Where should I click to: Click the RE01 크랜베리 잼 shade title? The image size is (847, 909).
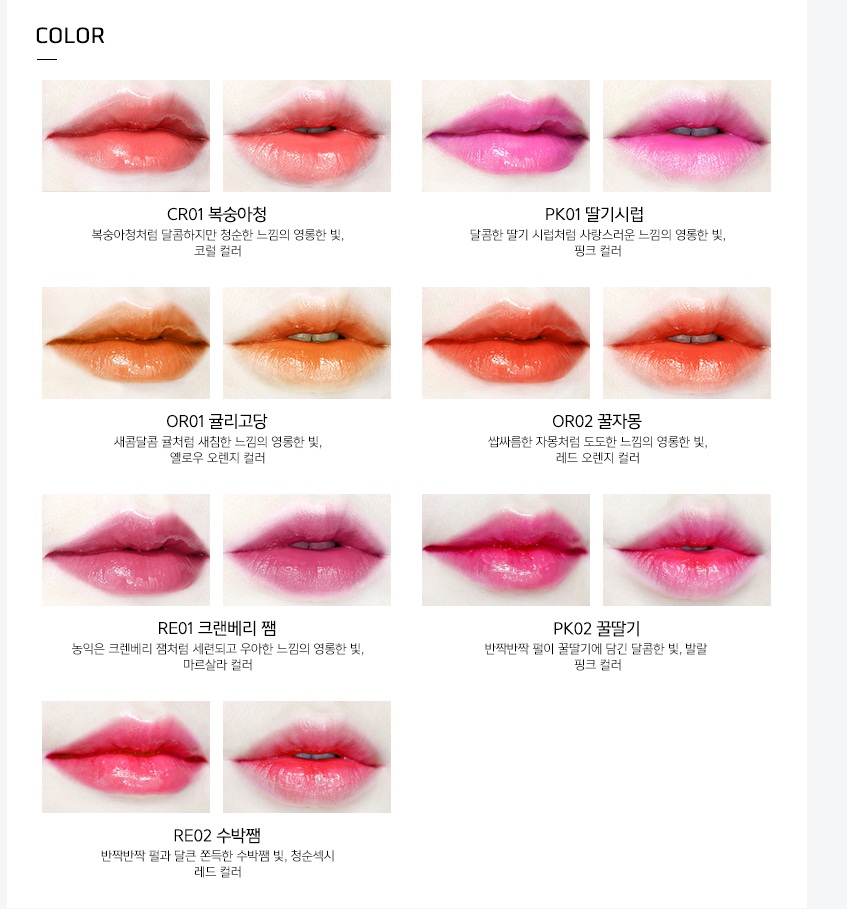217,628
